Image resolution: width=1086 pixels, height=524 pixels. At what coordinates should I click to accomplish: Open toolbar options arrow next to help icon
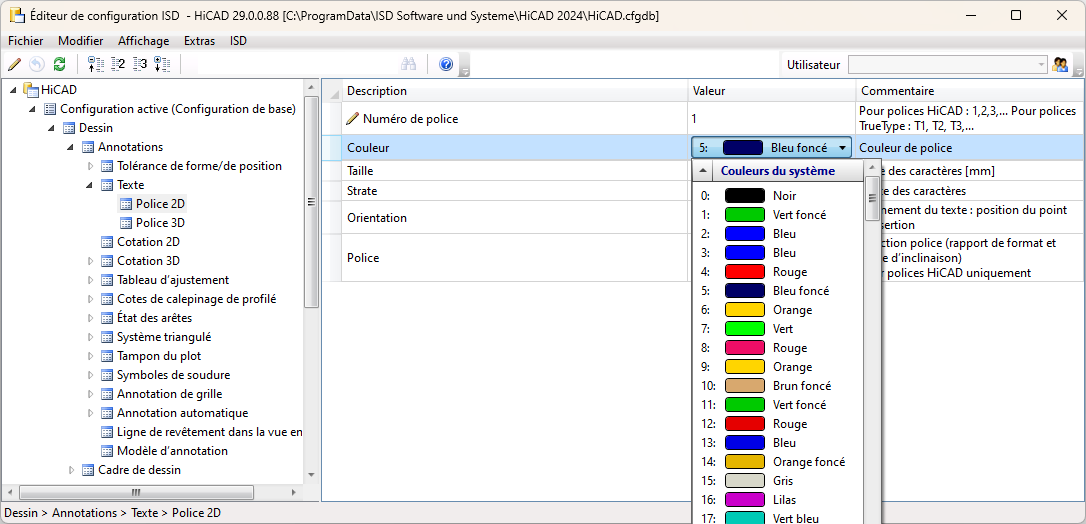465,66
